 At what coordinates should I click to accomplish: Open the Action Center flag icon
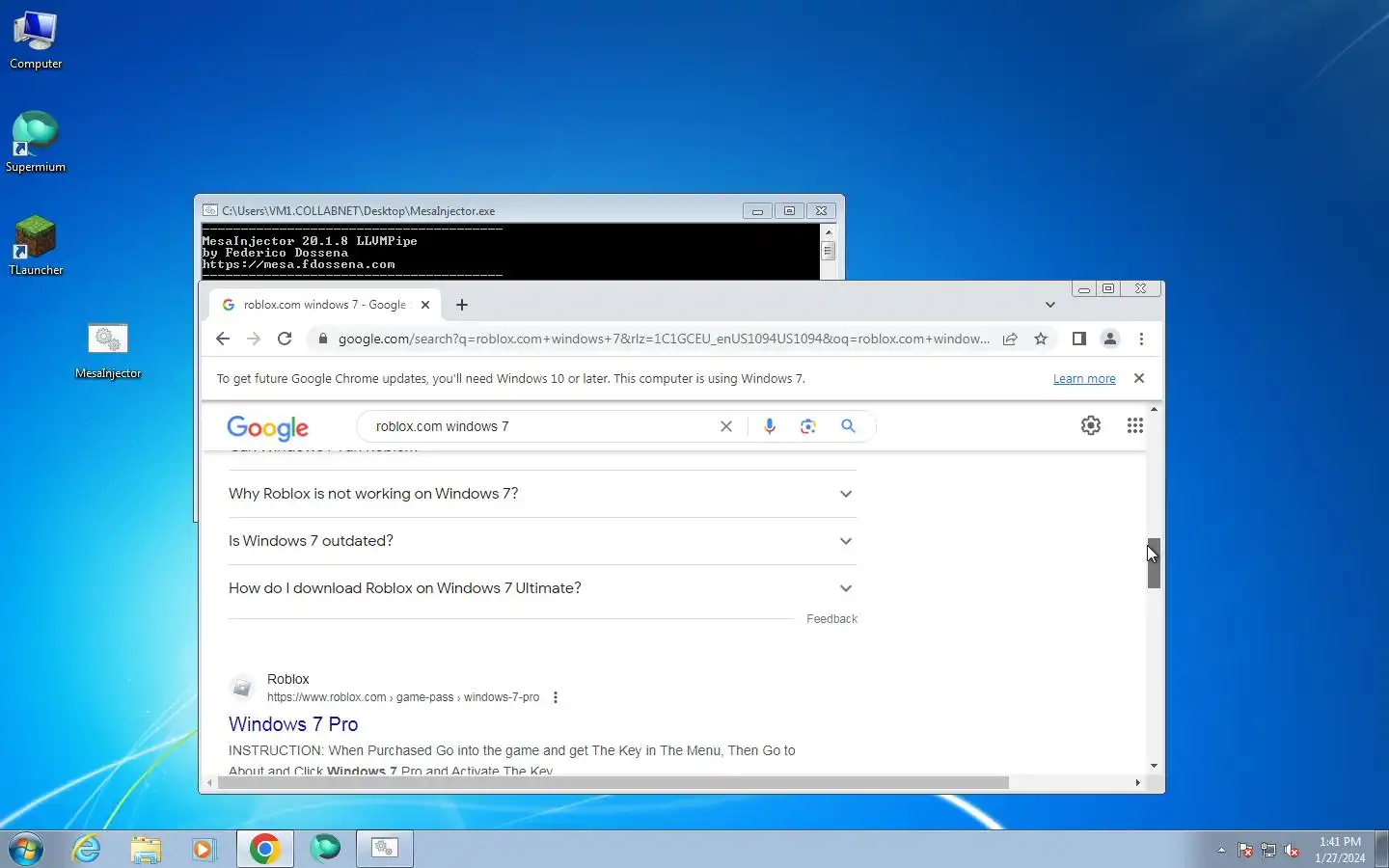[x=1244, y=850]
